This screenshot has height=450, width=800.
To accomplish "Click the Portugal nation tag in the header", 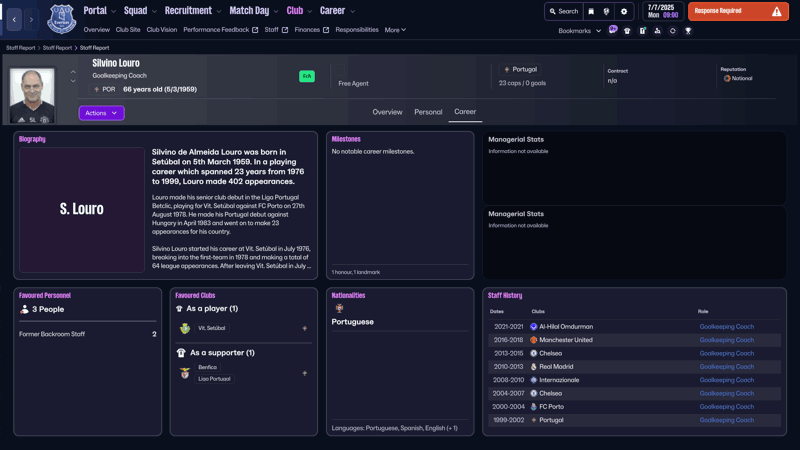I will [520, 69].
